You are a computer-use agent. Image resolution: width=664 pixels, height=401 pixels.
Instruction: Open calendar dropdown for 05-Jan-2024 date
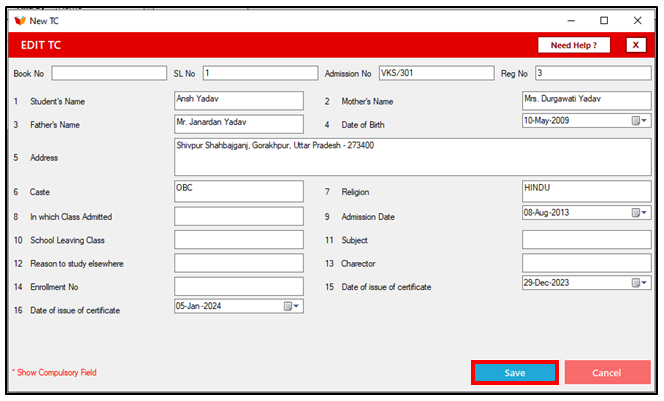click(x=291, y=306)
